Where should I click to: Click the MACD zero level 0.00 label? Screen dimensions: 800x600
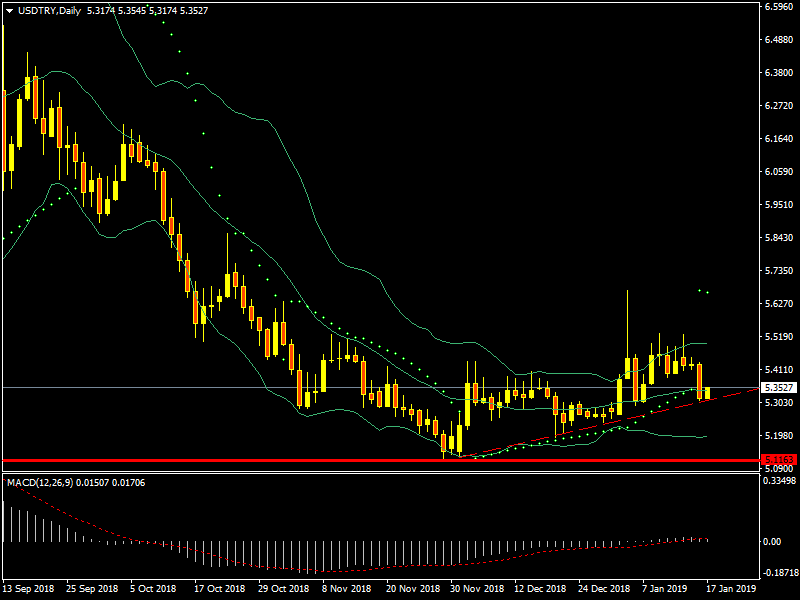pos(772,541)
